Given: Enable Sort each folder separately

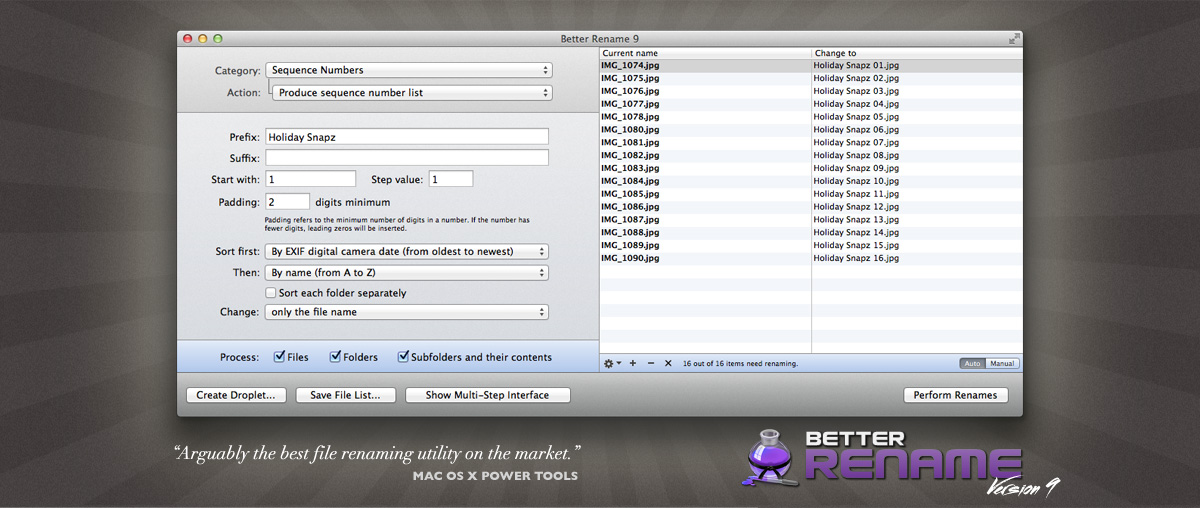Looking at the screenshot, I should point(271,293).
